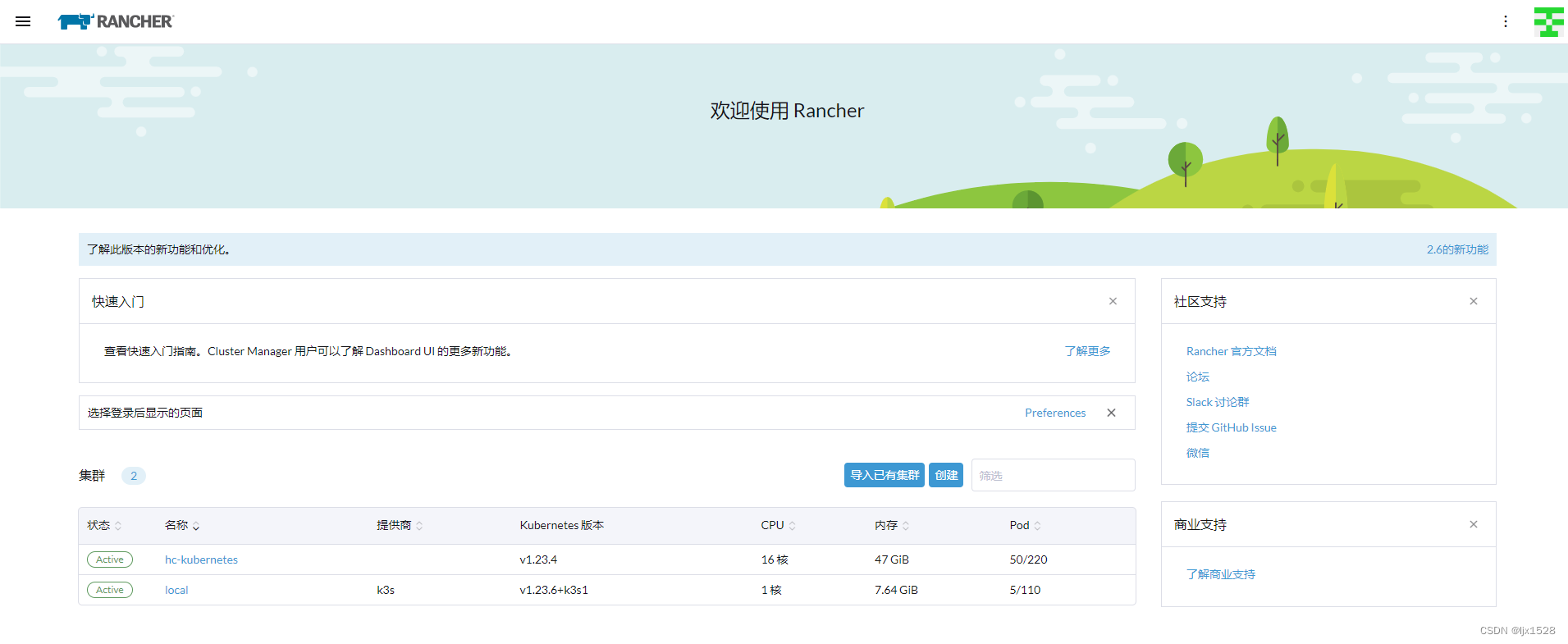
Task: Click the 1 核 CPU cell
Action: [x=771, y=590]
